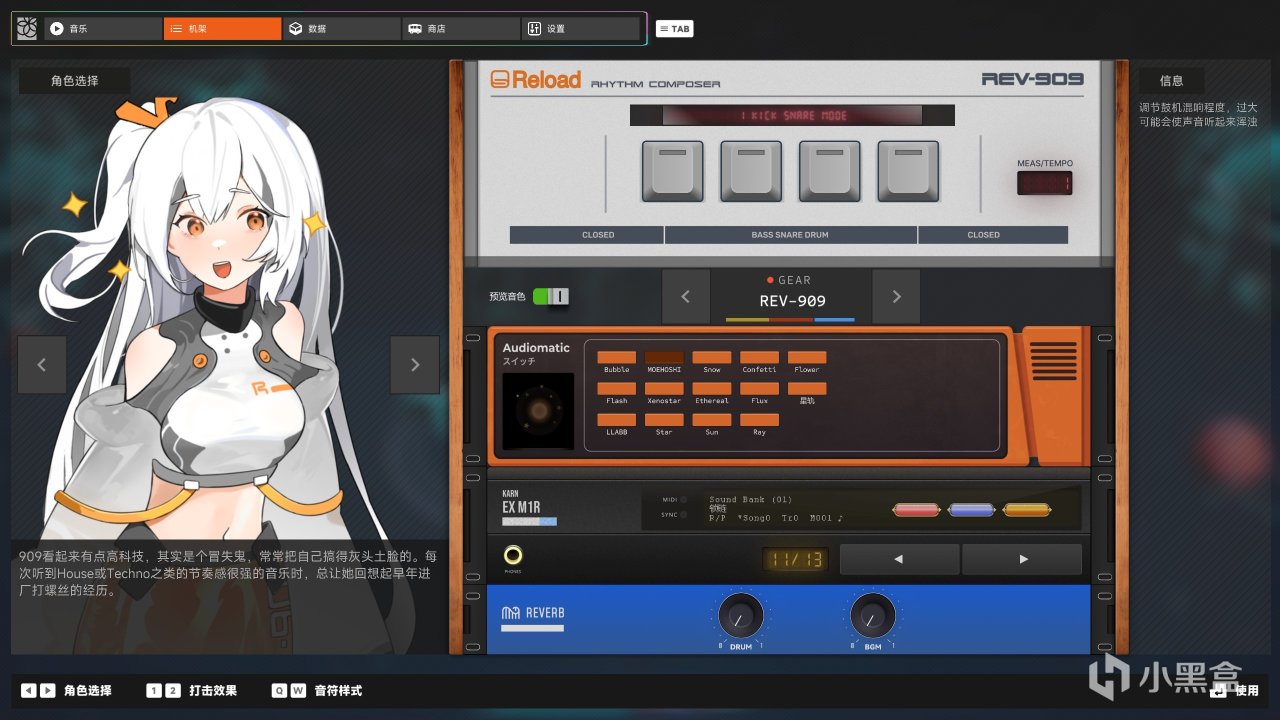This screenshot has height=720, width=1280.
Task: Go to next note style
Action: click(x=1022, y=559)
